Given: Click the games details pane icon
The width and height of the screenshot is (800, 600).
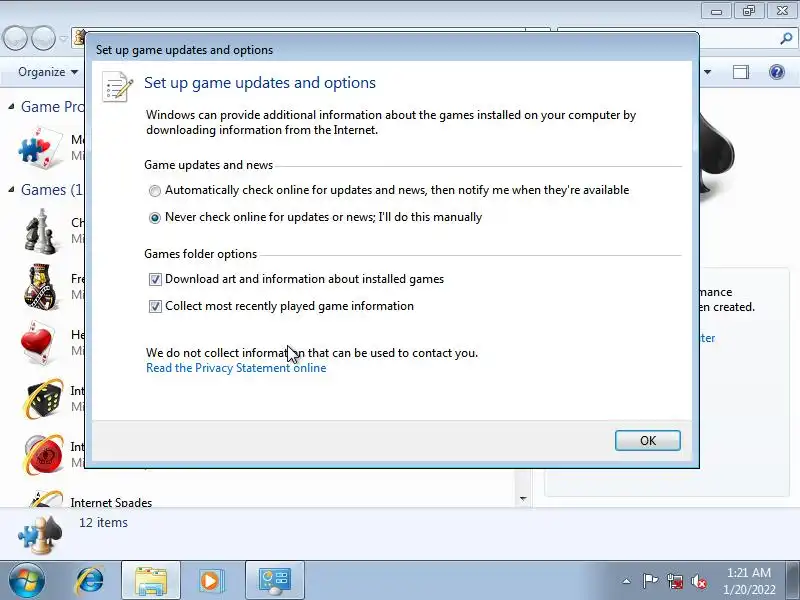Looking at the screenshot, I should tap(40, 535).
